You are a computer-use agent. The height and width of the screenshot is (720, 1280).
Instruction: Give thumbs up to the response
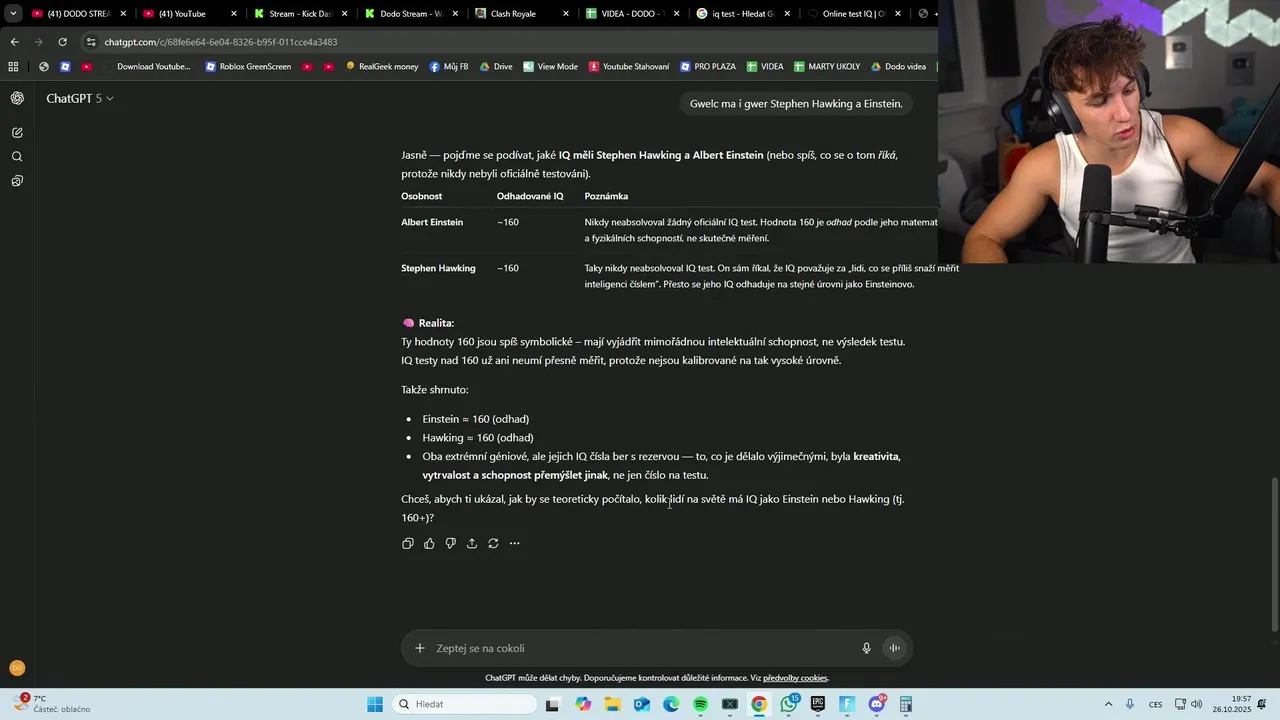point(429,543)
